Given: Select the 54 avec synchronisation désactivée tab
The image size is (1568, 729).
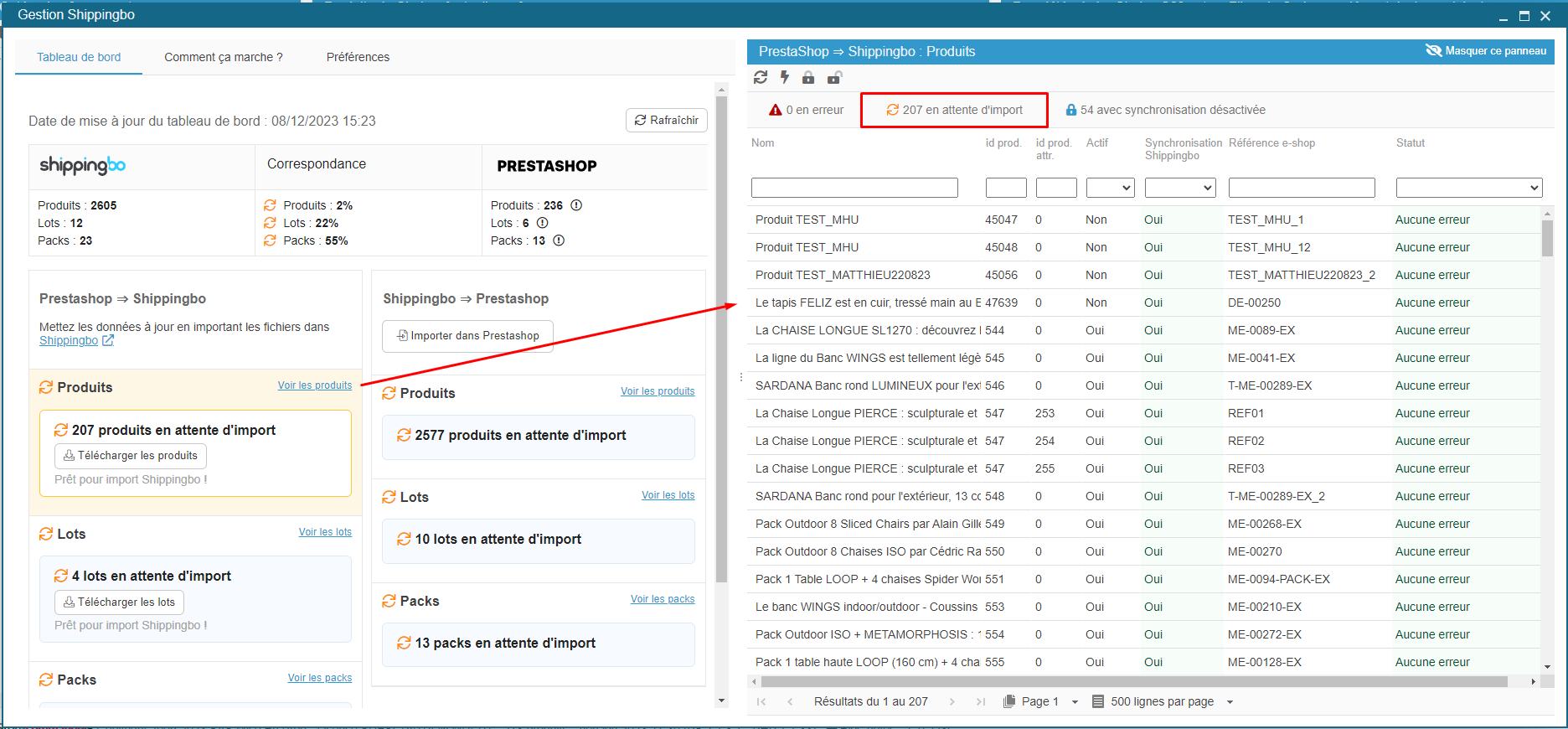Looking at the screenshot, I should 1165,110.
